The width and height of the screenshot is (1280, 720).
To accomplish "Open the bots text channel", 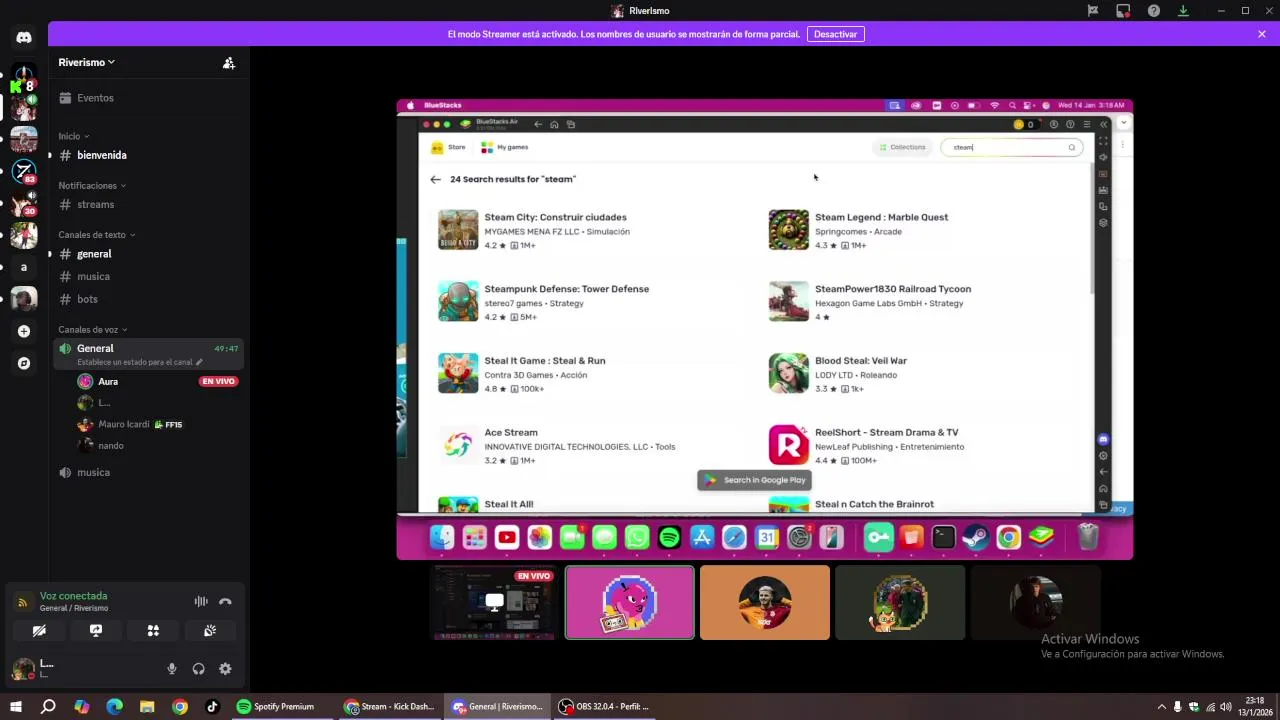I will (148, 299).
